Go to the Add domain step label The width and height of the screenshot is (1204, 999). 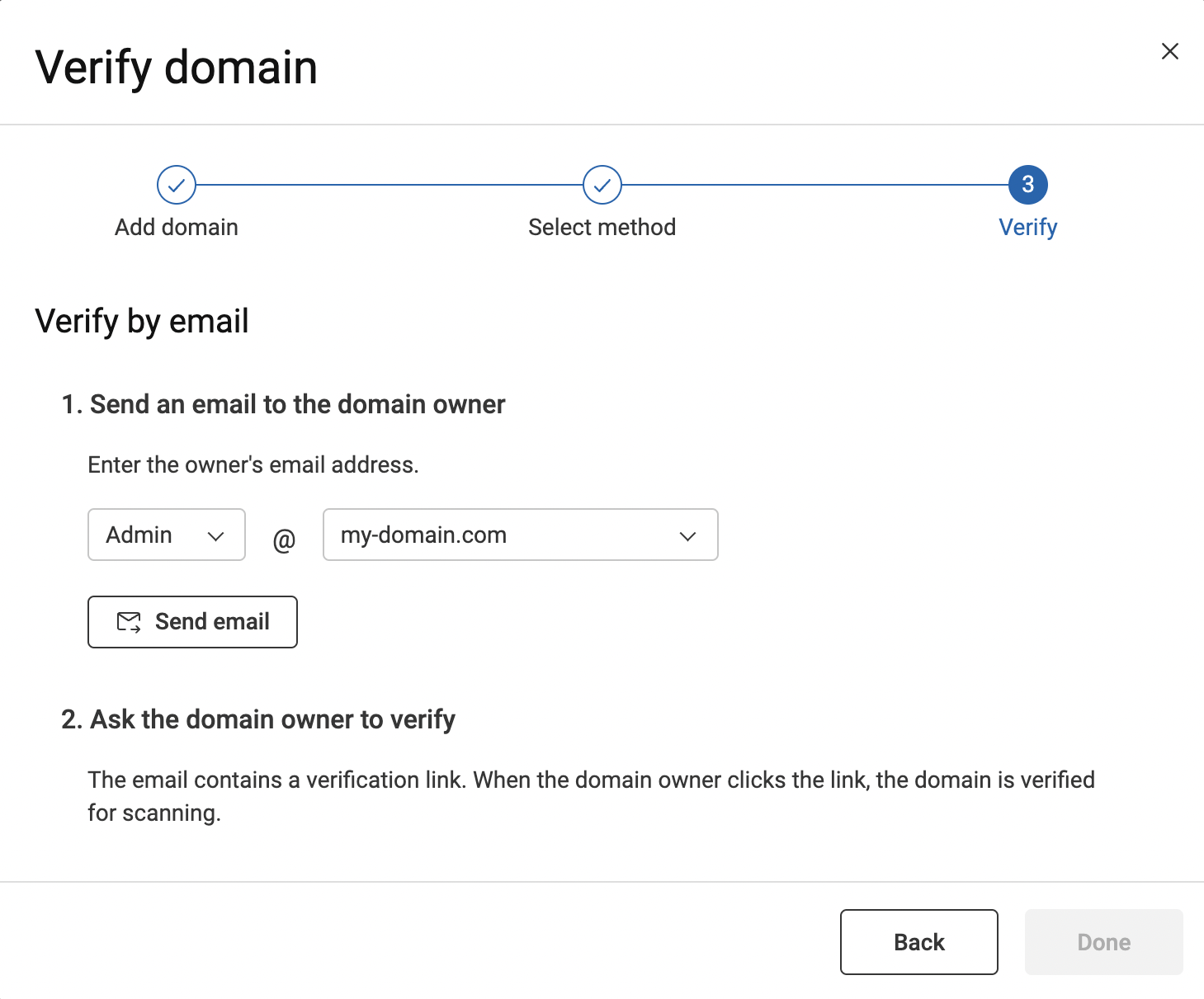click(177, 227)
